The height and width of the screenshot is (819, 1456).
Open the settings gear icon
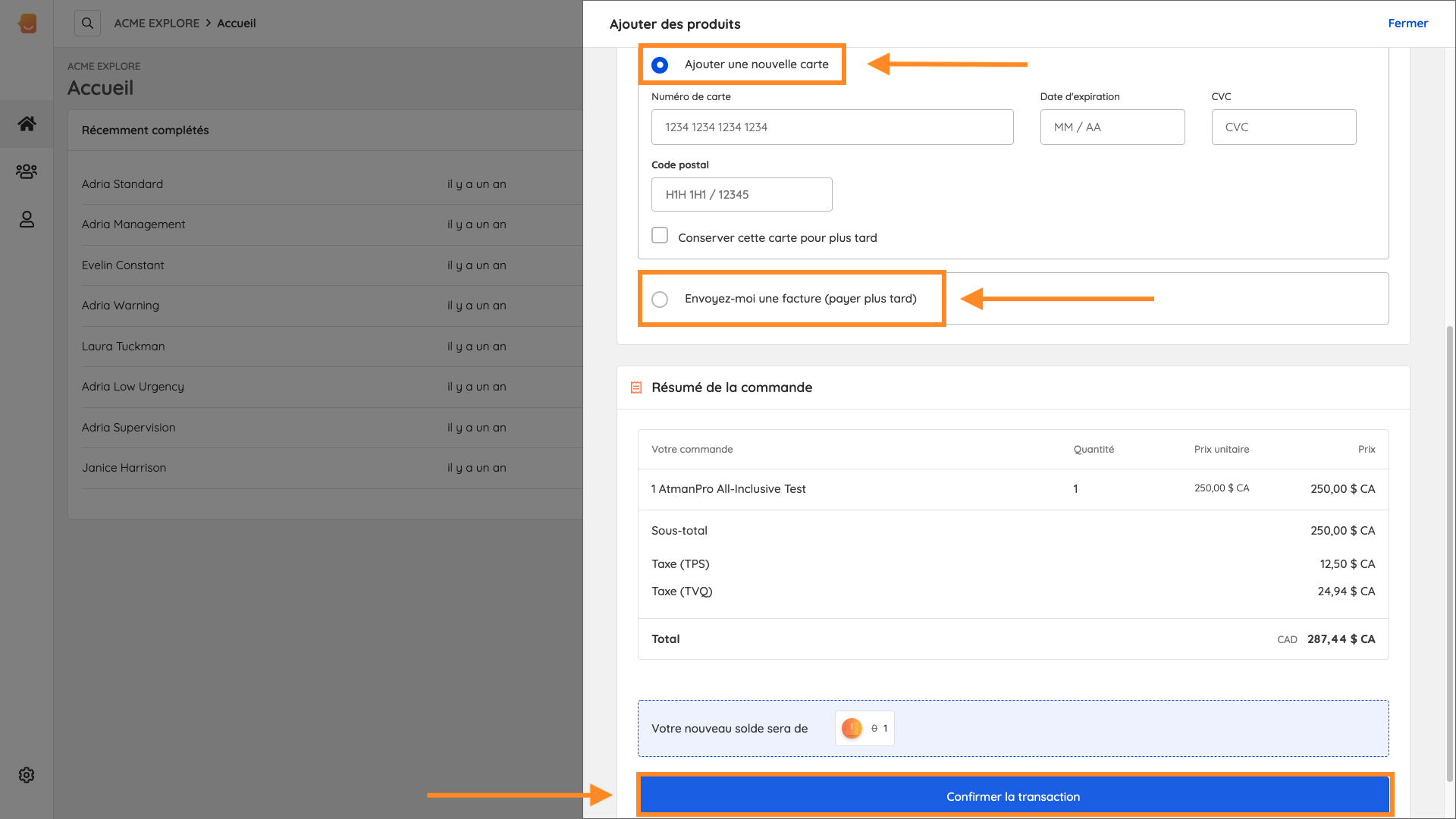(27, 775)
